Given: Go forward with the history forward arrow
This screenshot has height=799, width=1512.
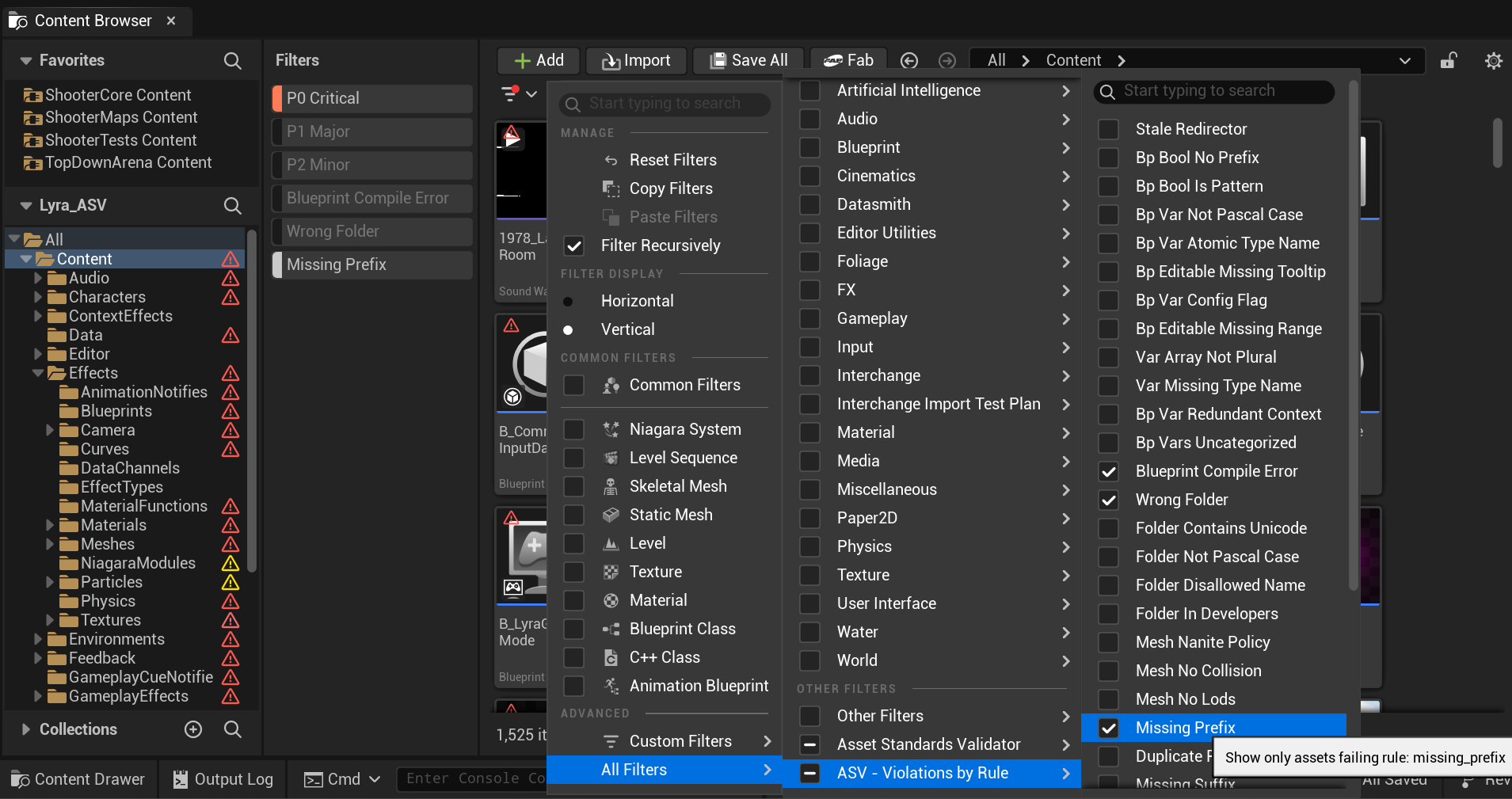Looking at the screenshot, I should tap(947, 61).
